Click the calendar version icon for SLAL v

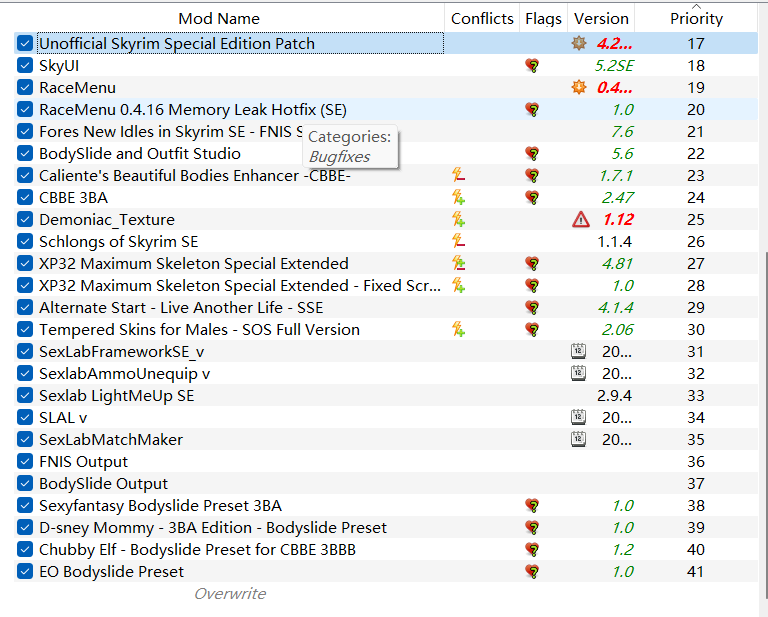578,417
